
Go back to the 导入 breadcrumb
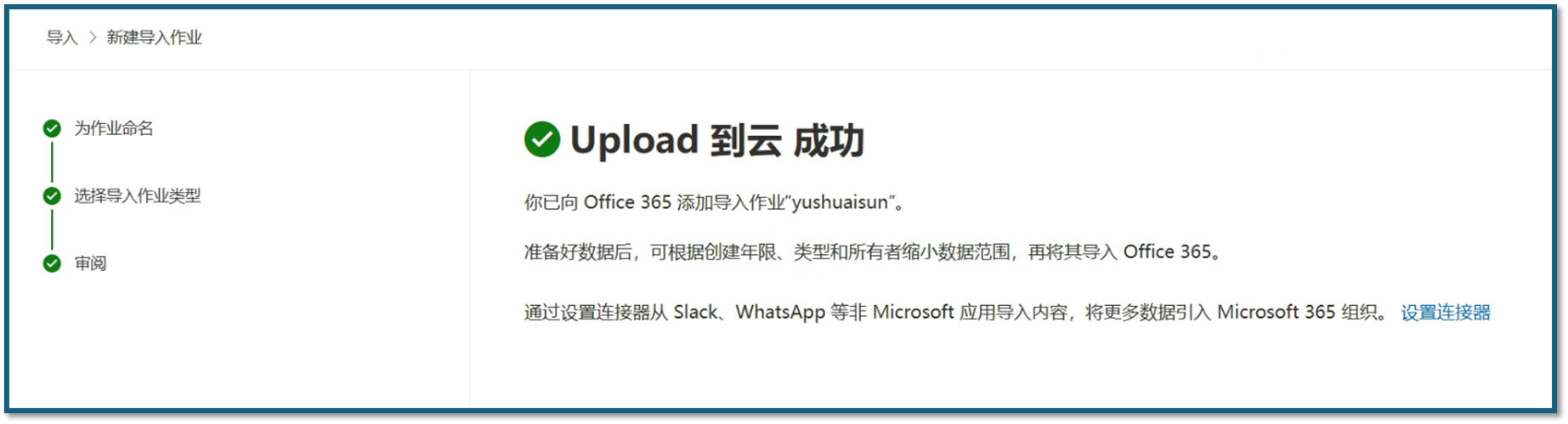point(62,37)
